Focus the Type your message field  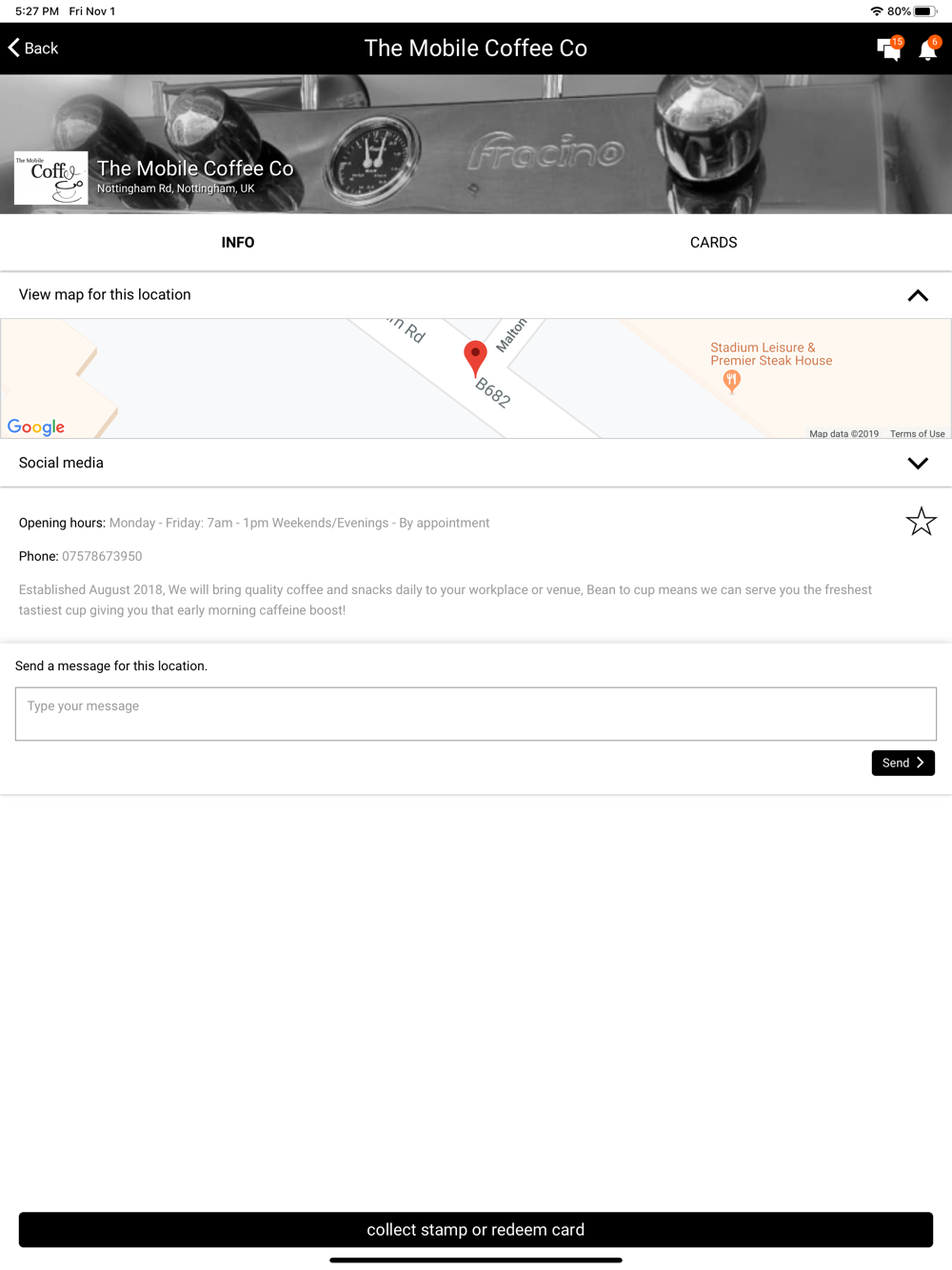point(476,714)
